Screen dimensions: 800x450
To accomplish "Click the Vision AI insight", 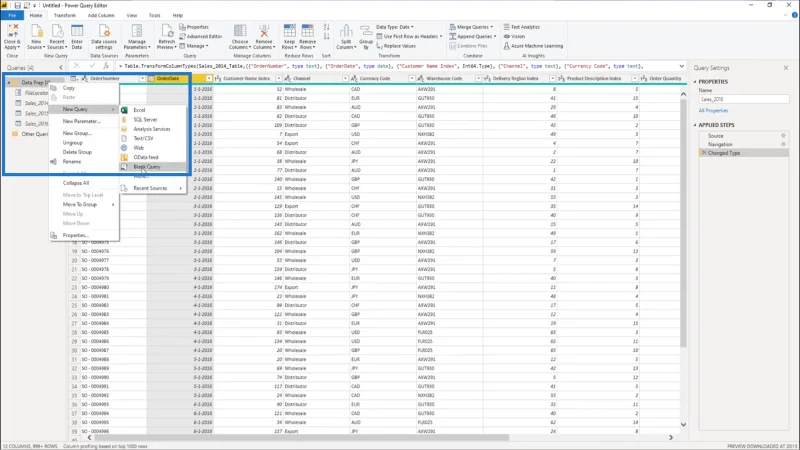I will click(514, 36).
